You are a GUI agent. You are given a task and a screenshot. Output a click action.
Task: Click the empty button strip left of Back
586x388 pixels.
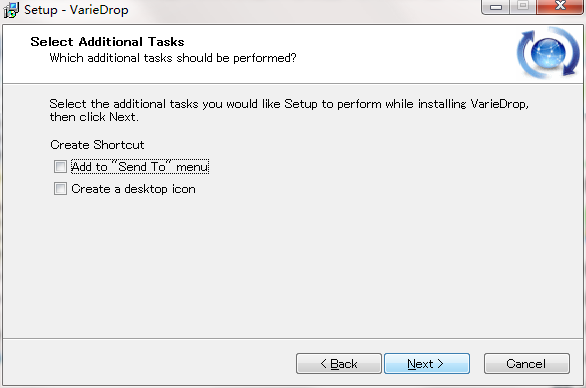click(x=149, y=363)
